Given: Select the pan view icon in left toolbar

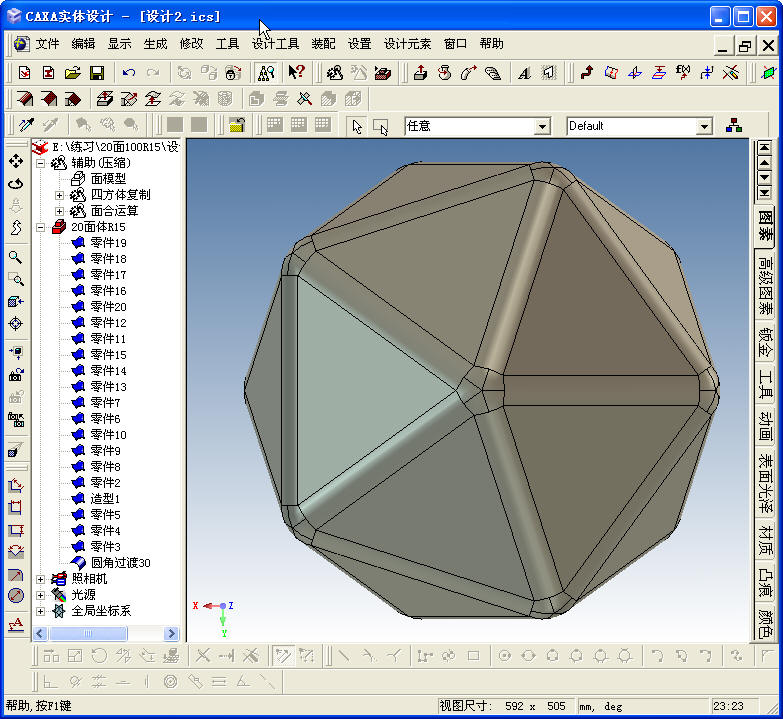Looking at the screenshot, I should (x=15, y=161).
